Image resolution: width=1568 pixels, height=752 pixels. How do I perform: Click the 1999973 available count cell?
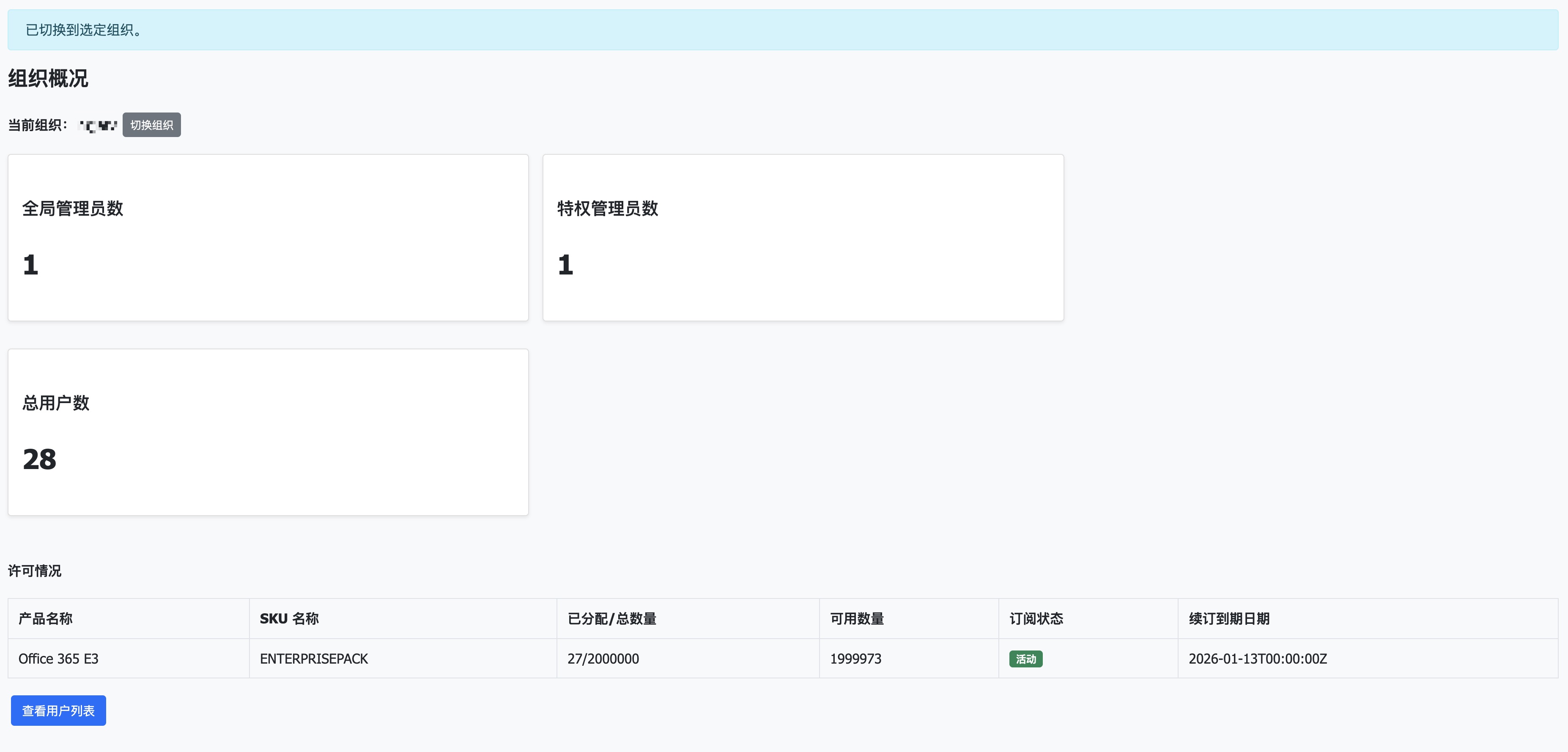click(x=855, y=659)
